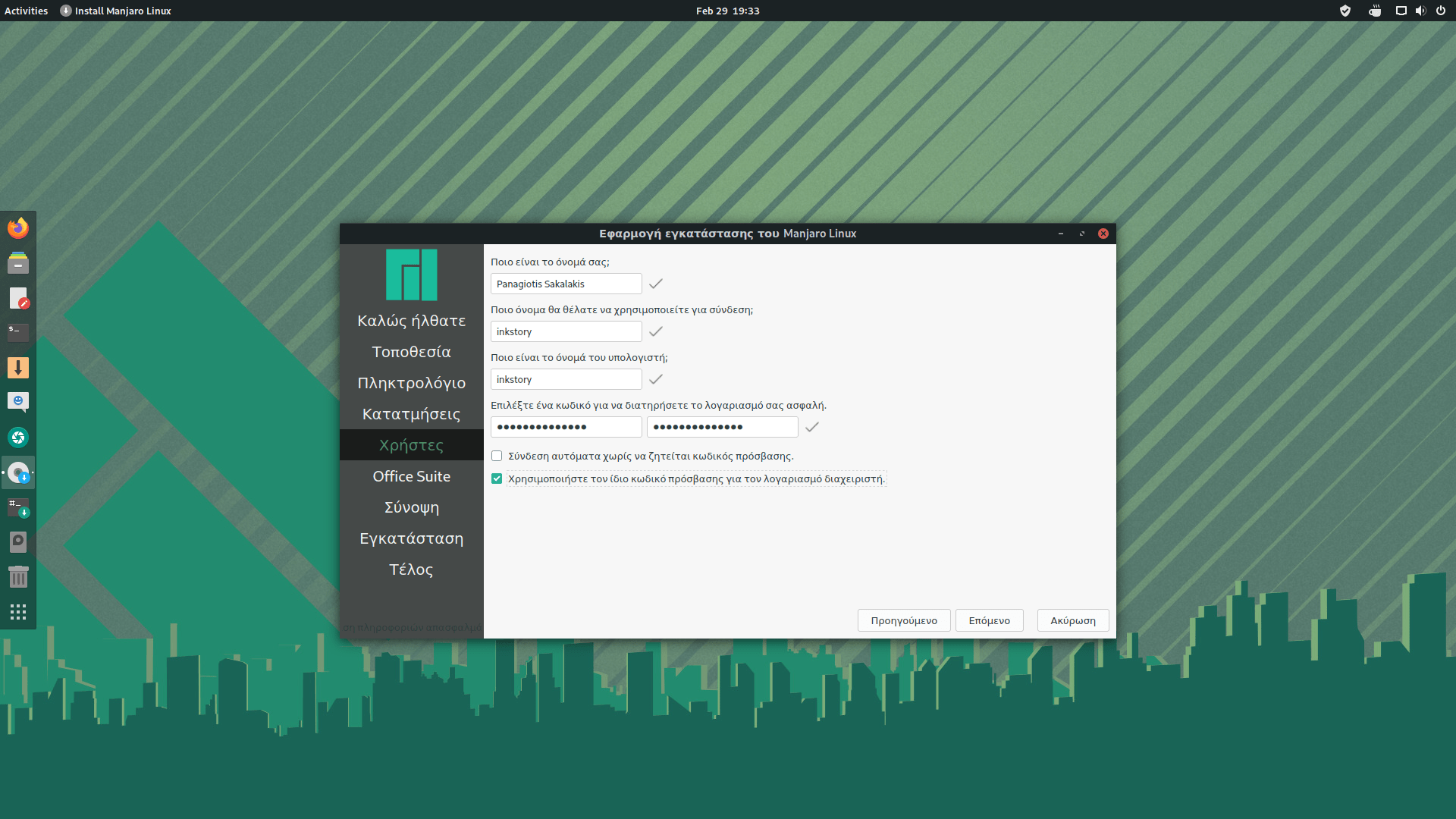The image size is (1456, 819).
Task: Show applications grid in the dock
Action: click(18, 612)
